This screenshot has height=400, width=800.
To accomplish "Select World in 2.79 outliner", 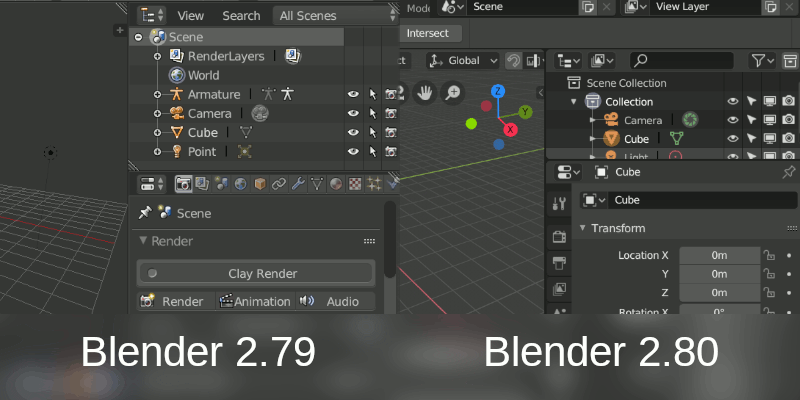I will click(204, 75).
